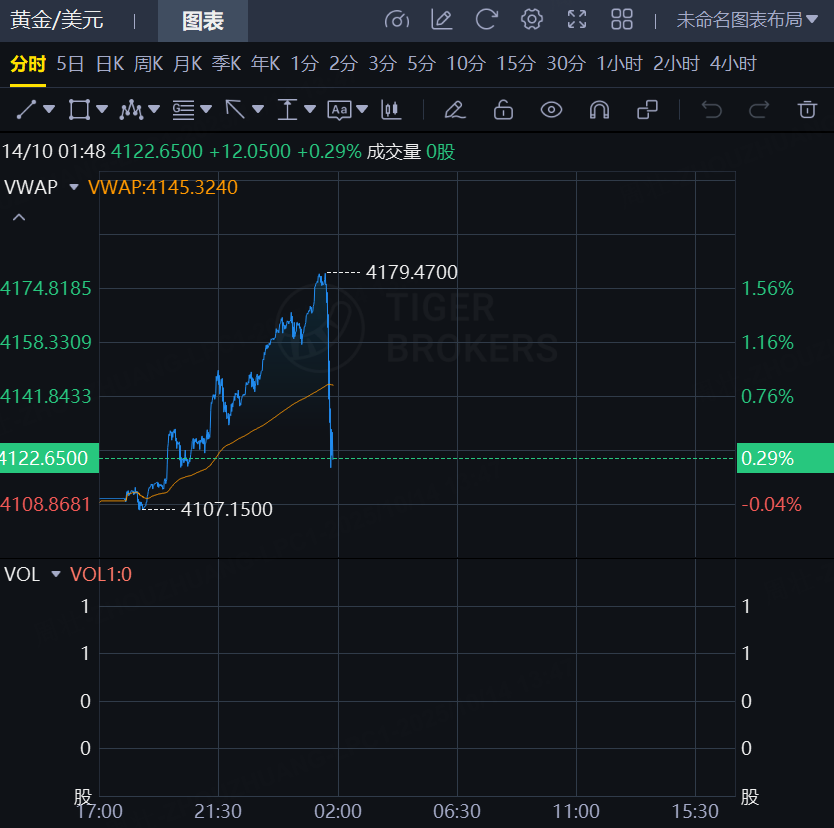Enter fullscreen chart mode

(577, 19)
